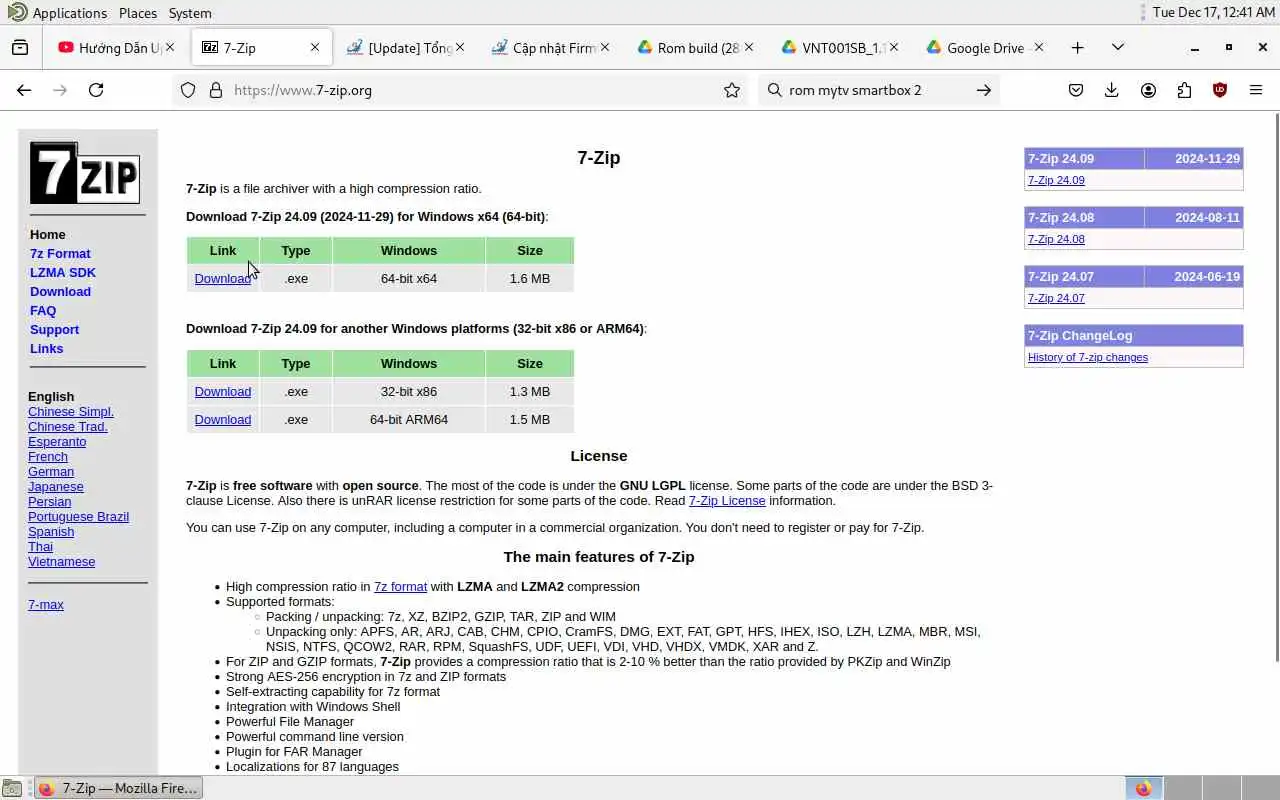Open the 7-Zip 24.09 news link

point(1056,181)
